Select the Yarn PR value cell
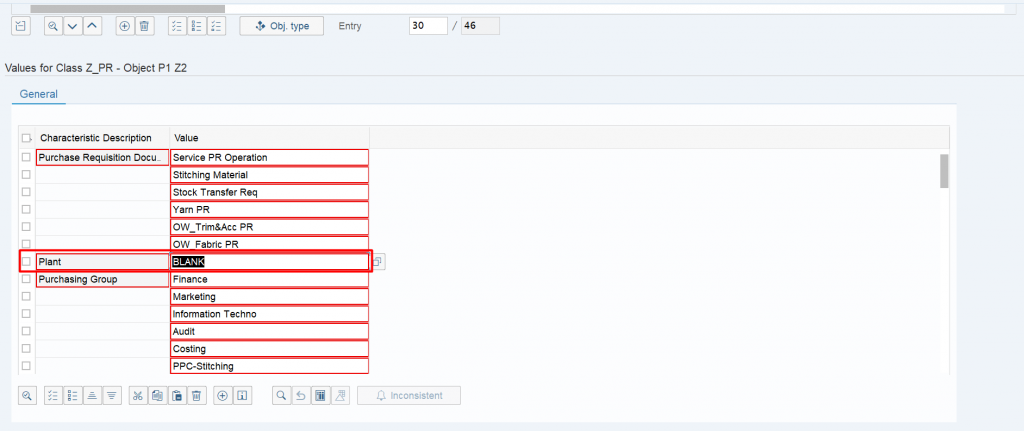Viewport: 1024px width, 431px height. [x=270, y=210]
